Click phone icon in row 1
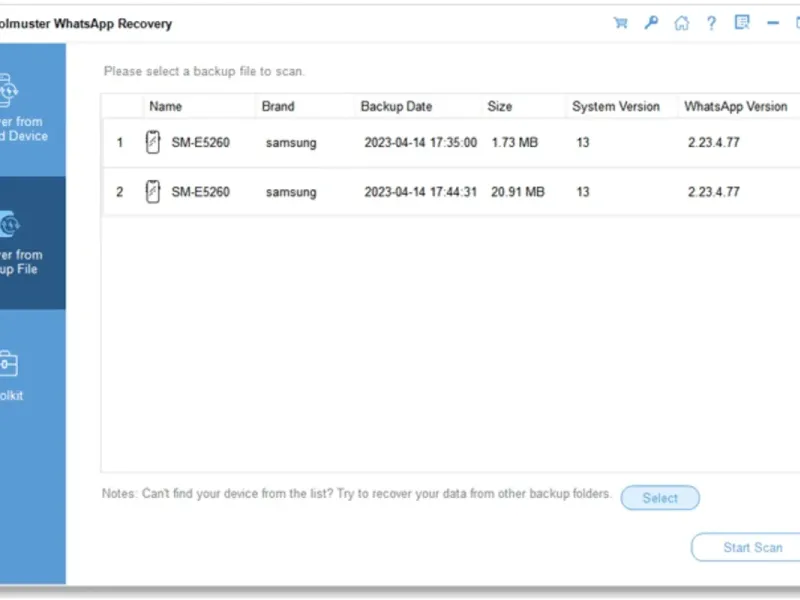Image resolution: width=800 pixels, height=600 pixels. [153, 142]
